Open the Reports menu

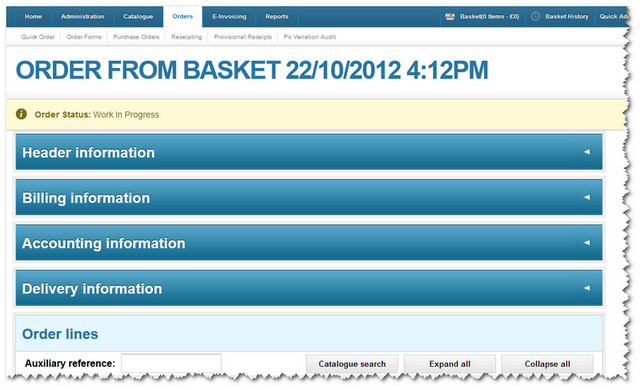tap(277, 17)
